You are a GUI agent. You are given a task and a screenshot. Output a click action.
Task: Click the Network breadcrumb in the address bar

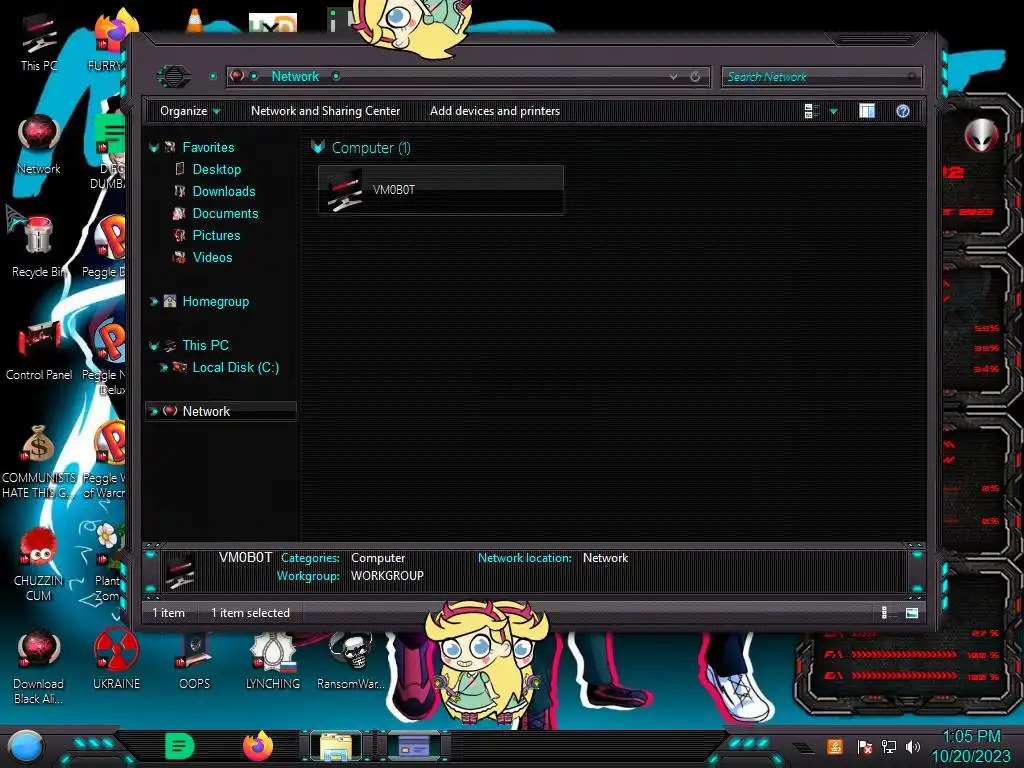(295, 76)
